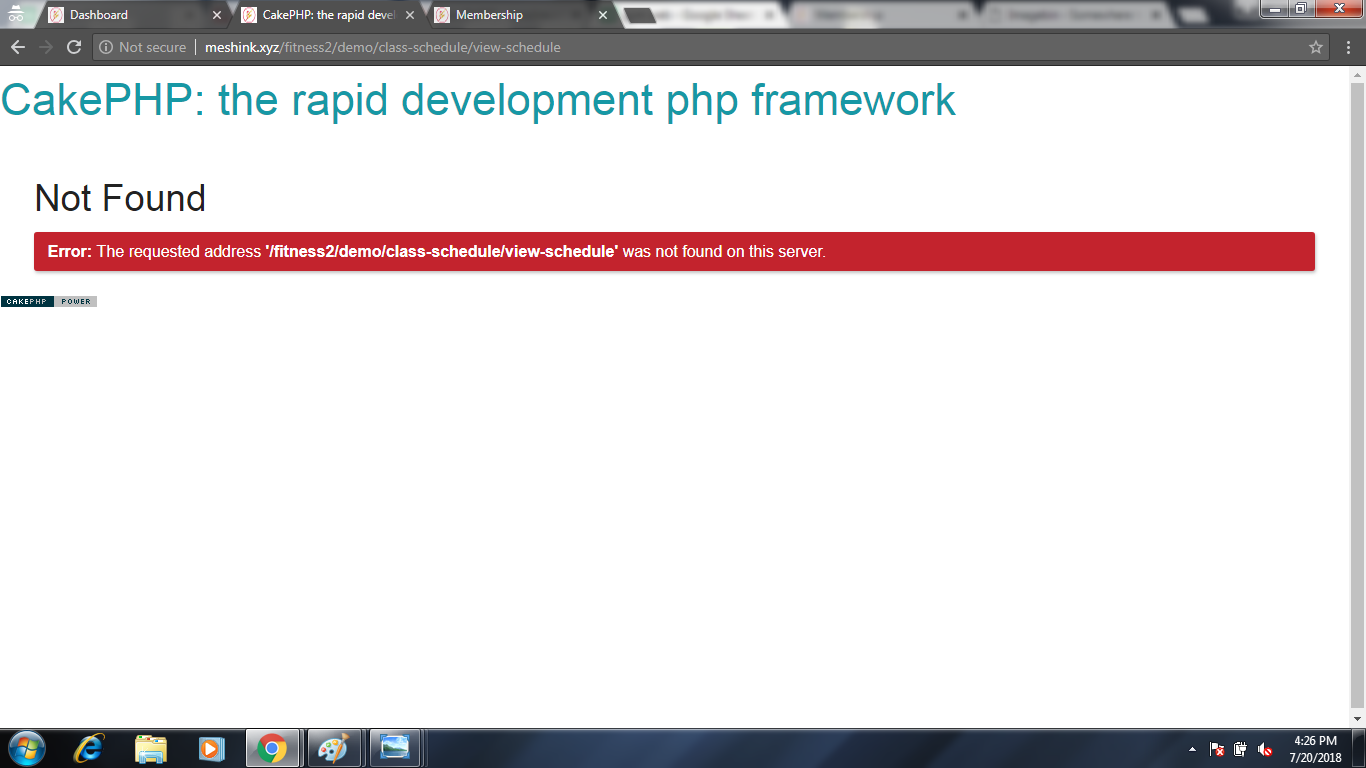Click the red error message banner
The height and width of the screenshot is (768, 1366).
click(x=674, y=251)
